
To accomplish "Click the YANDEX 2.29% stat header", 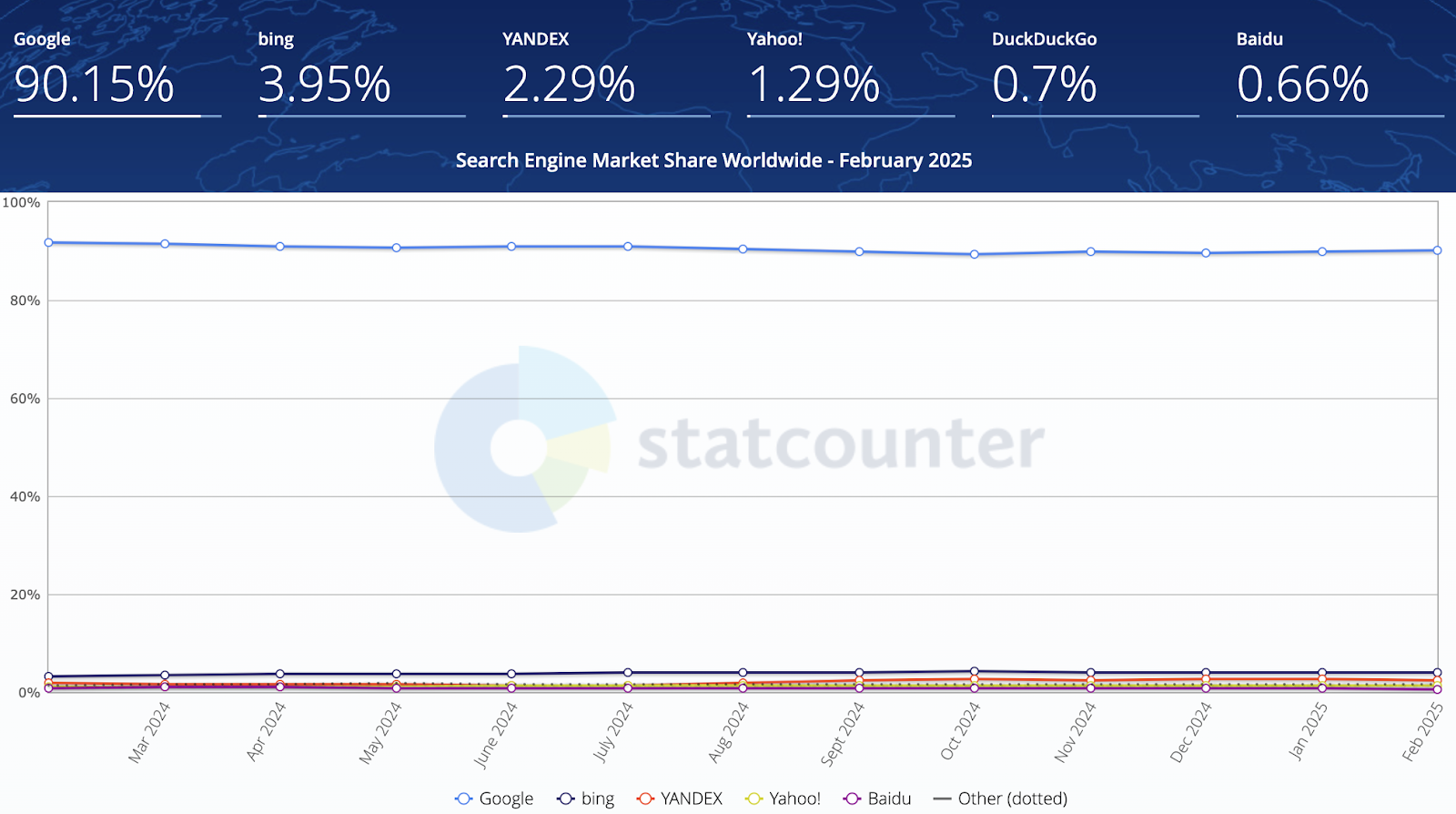I will tap(606, 73).
